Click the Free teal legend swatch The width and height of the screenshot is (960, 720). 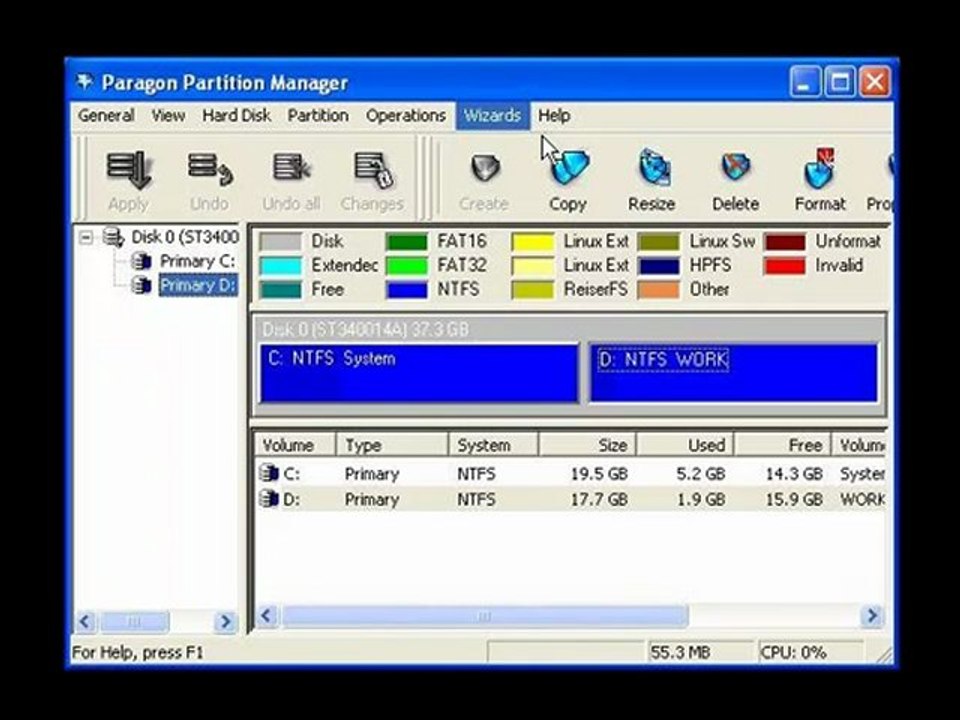tap(280, 290)
